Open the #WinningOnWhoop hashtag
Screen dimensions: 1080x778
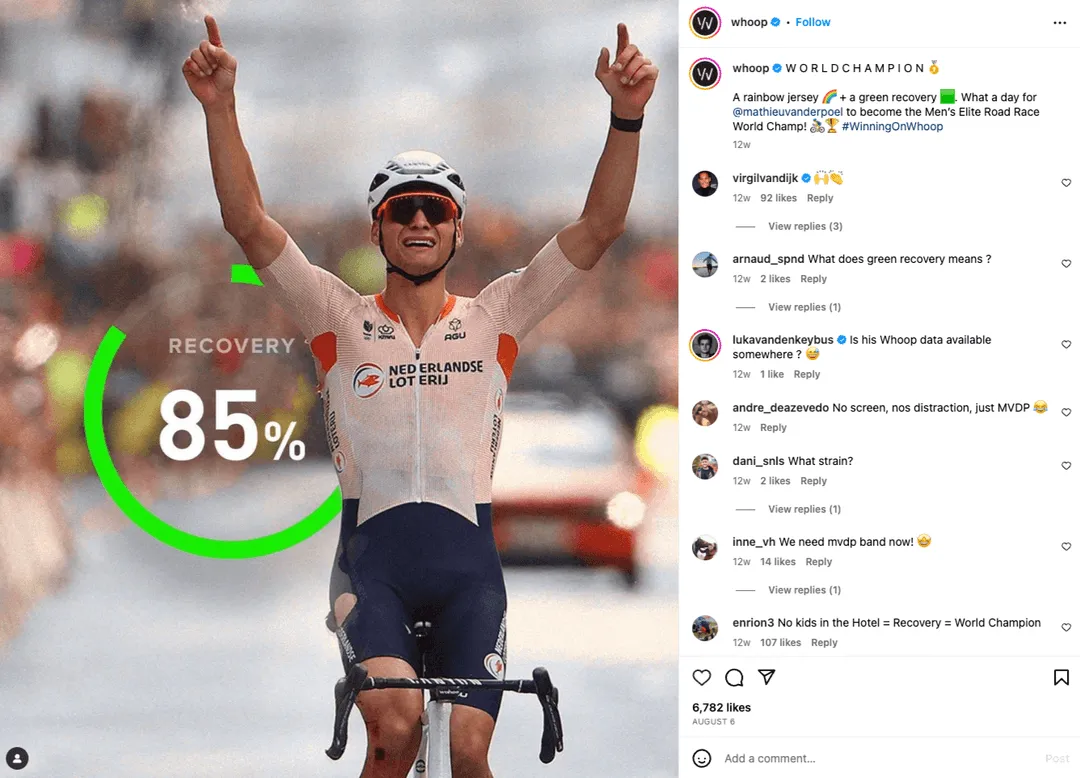[892, 126]
